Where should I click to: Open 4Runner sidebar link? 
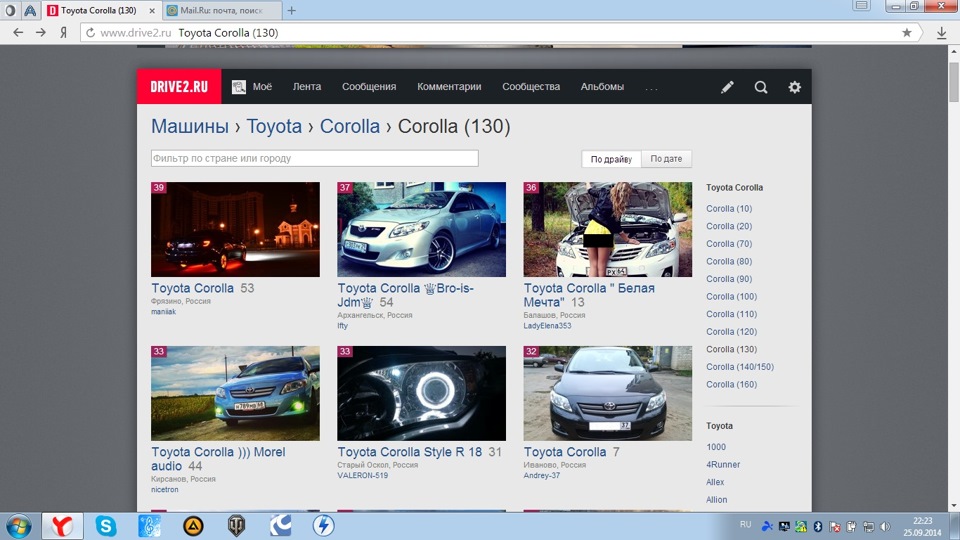pos(723,465)
